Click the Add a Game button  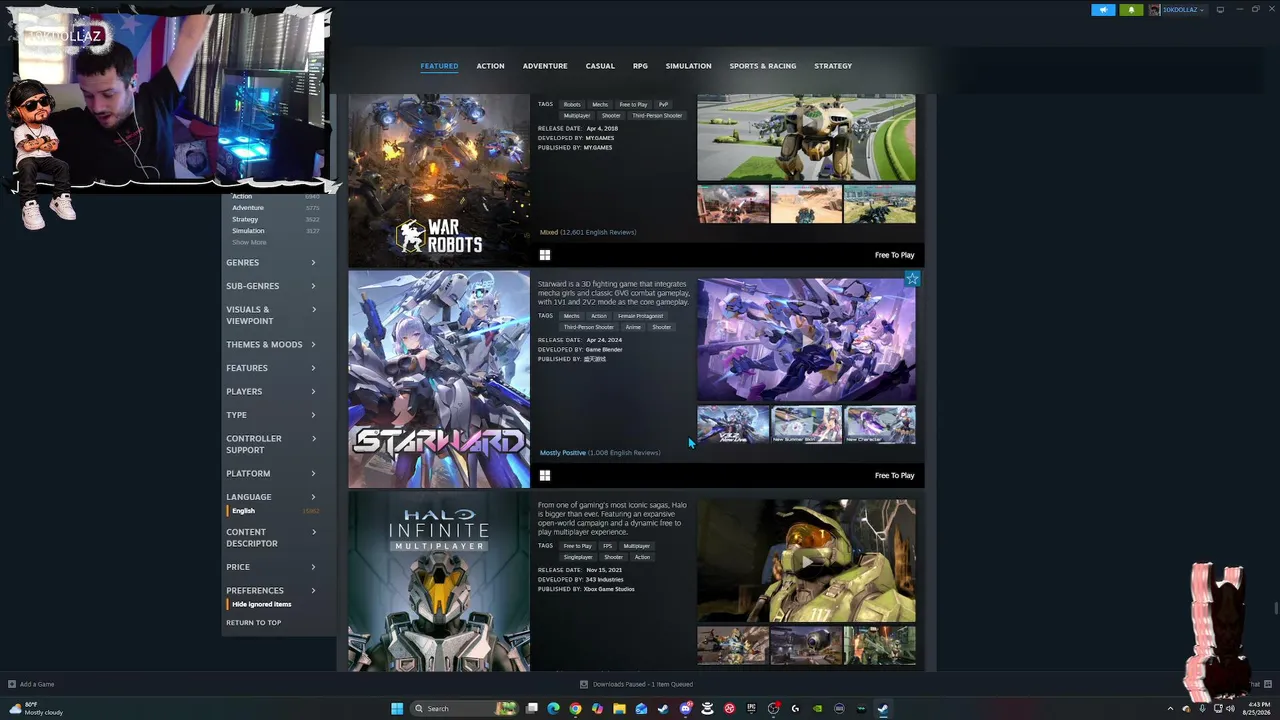tap(31, 684)
